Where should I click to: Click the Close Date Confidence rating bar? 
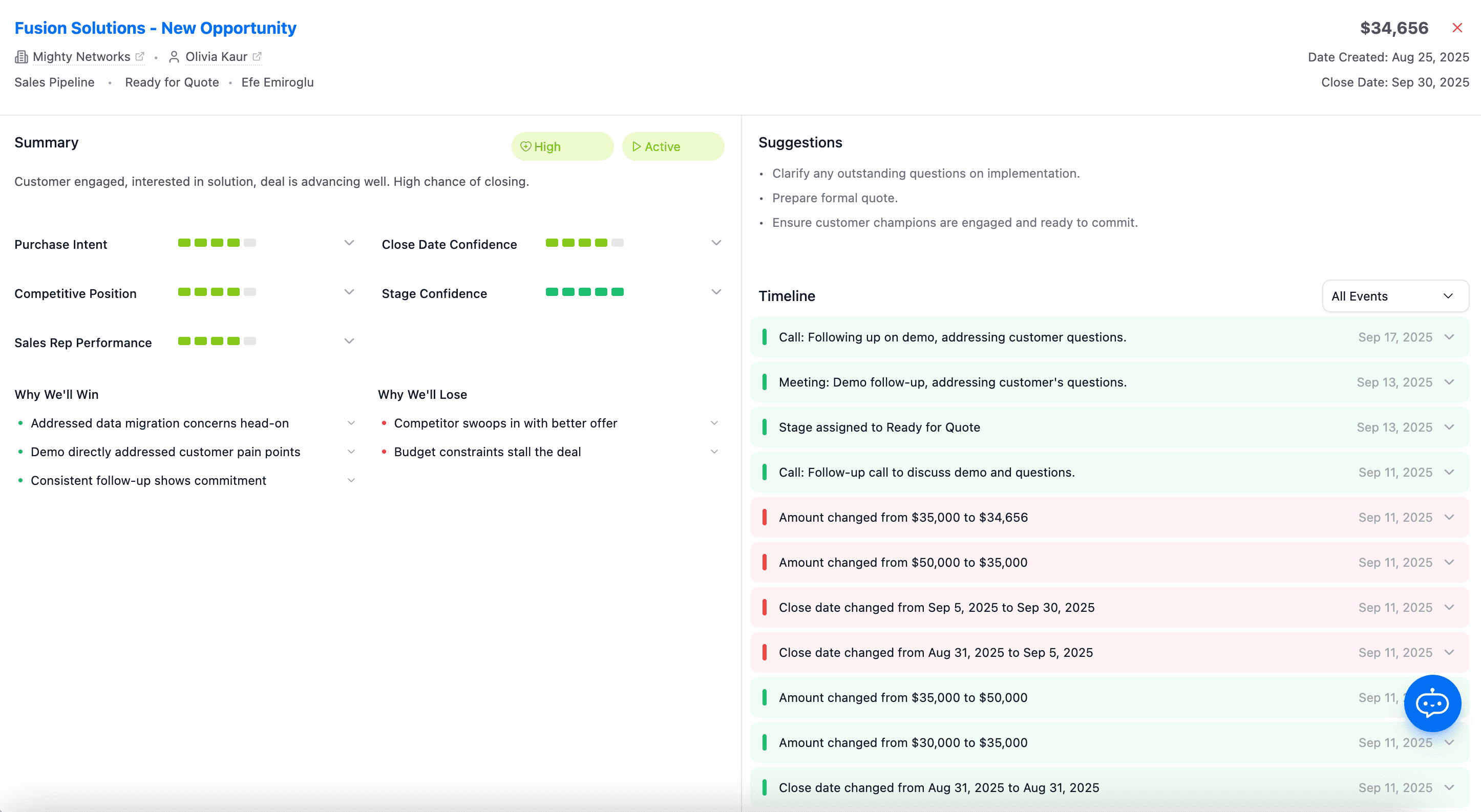click(x=584, y=243)
